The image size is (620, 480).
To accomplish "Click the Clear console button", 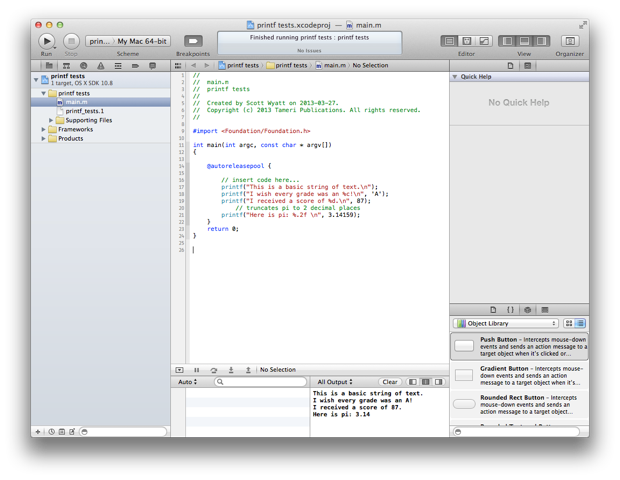I will 390,382.
